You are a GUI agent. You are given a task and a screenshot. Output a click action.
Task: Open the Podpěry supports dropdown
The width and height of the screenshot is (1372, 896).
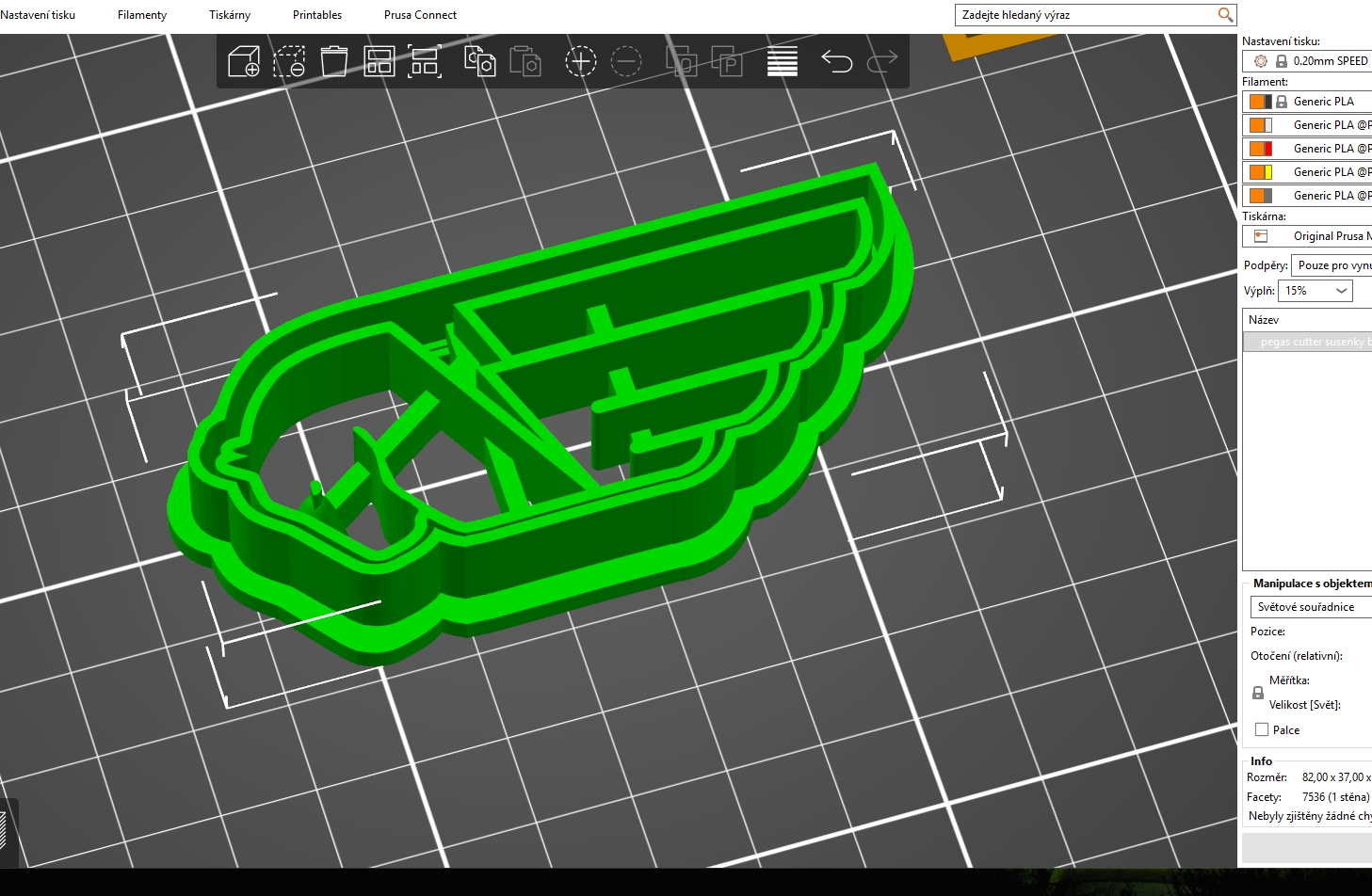pyautogui.click(x=1332, y=265)
